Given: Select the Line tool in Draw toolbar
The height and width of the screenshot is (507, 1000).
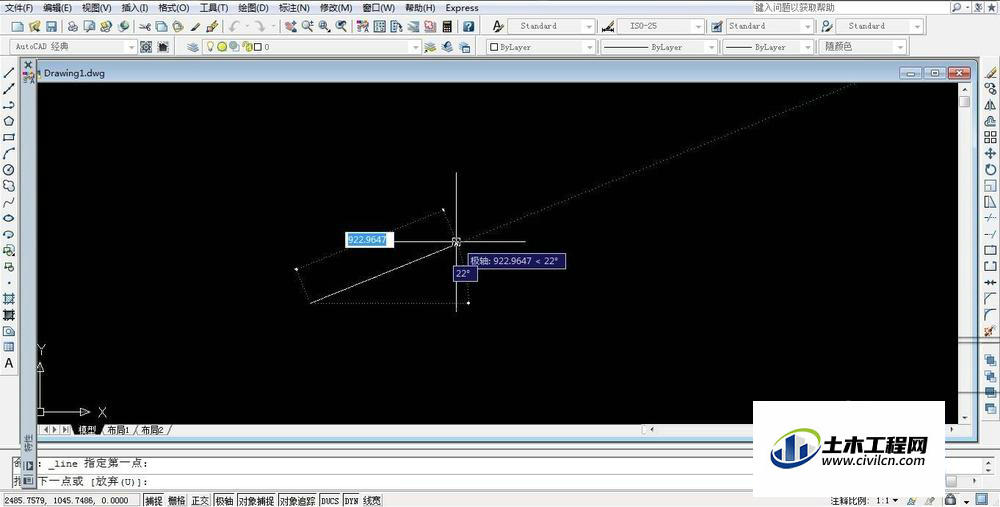Looking at the screenshot, I should tap(9, 73).
